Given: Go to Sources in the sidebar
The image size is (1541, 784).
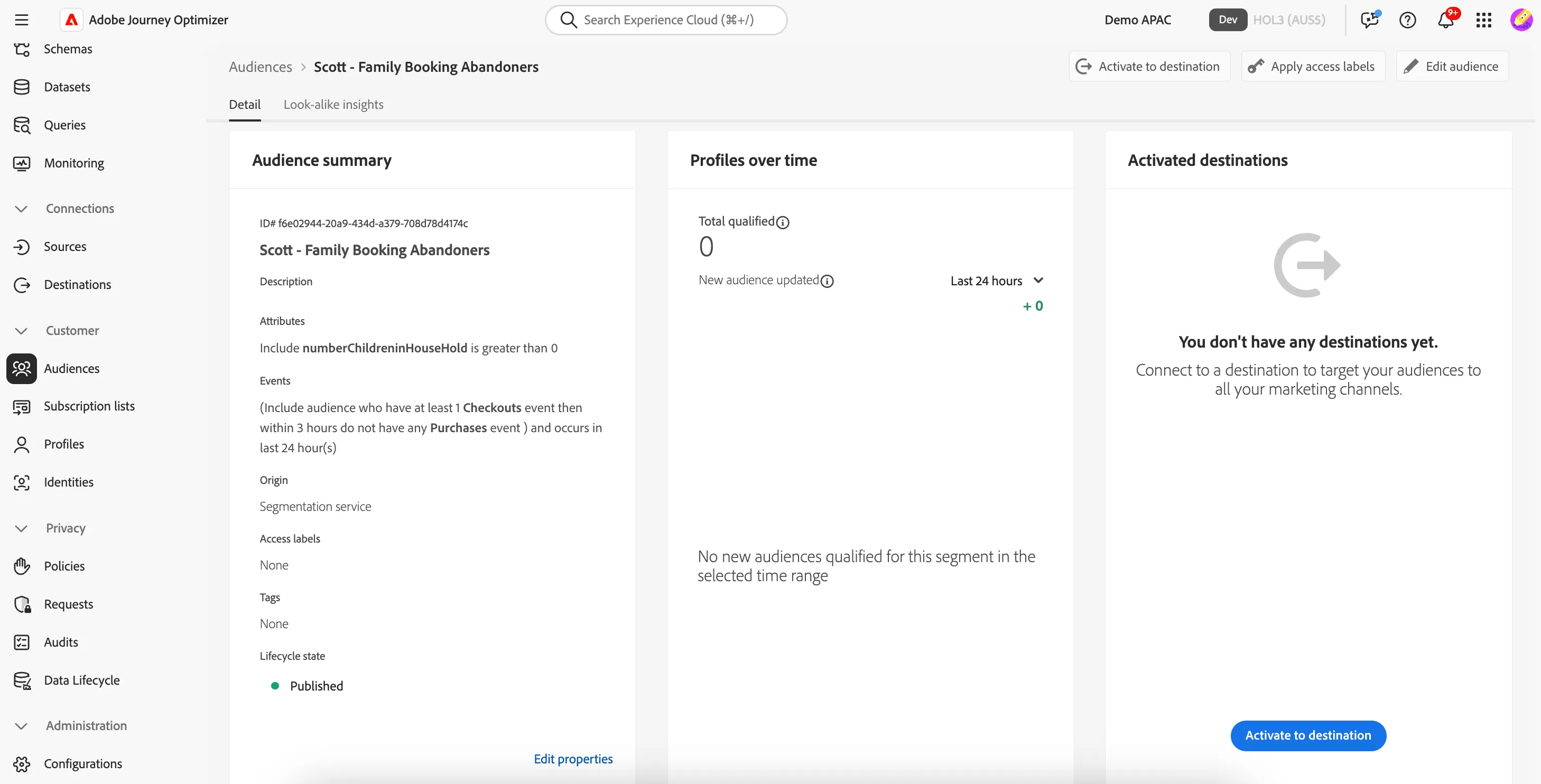Looking at the screenshot, I should [x=64, y=246].
